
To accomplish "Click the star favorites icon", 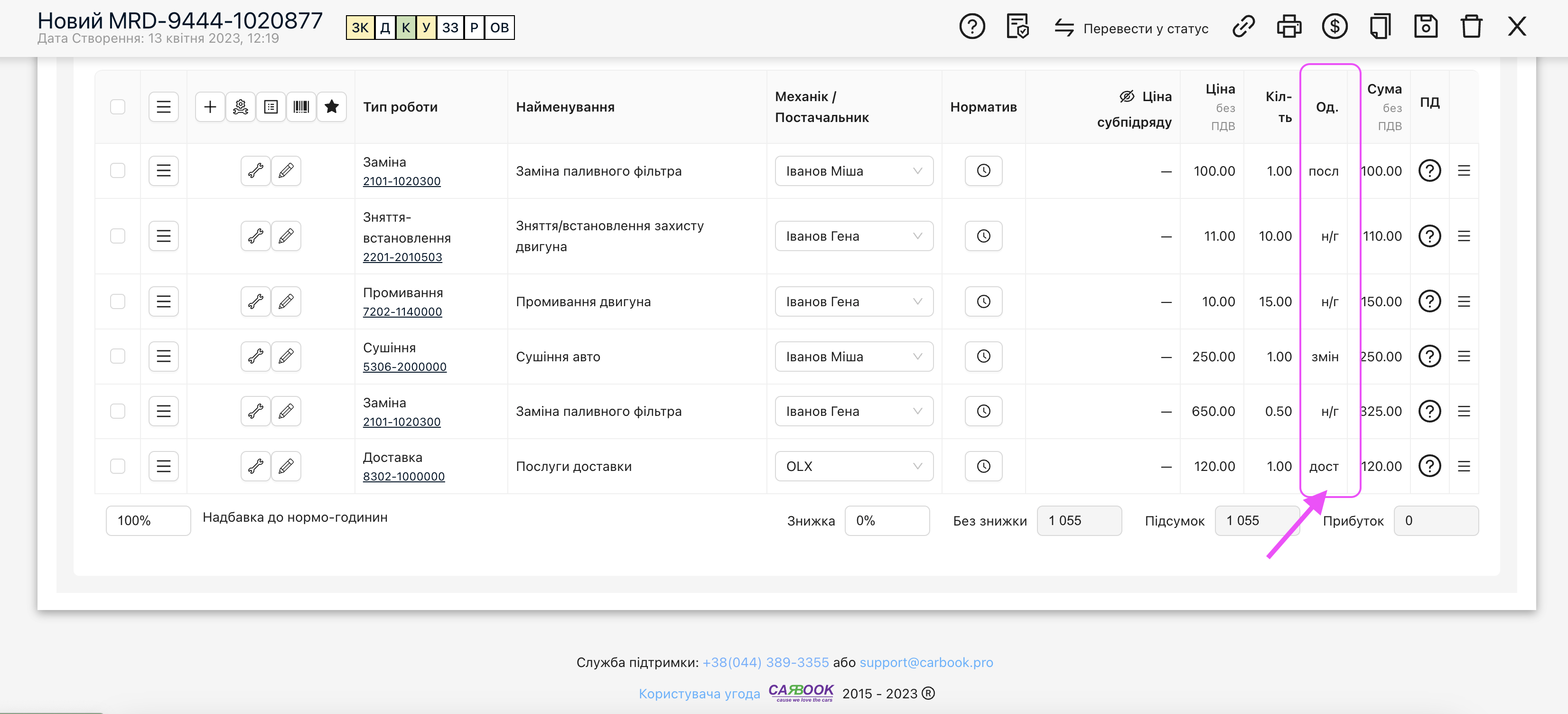I will click(x=332, y=107).
